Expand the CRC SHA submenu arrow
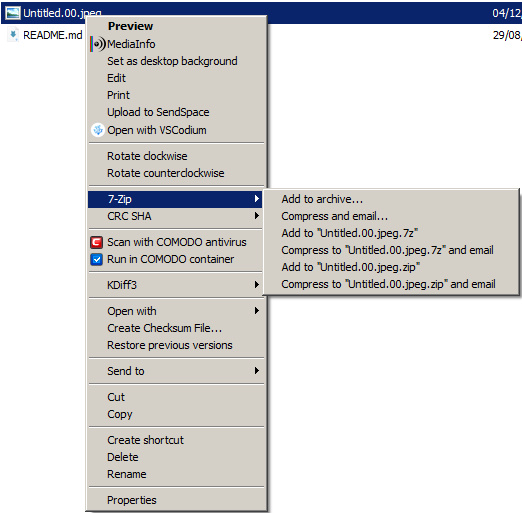Screen dimensions: 522x513 [256, 216]
